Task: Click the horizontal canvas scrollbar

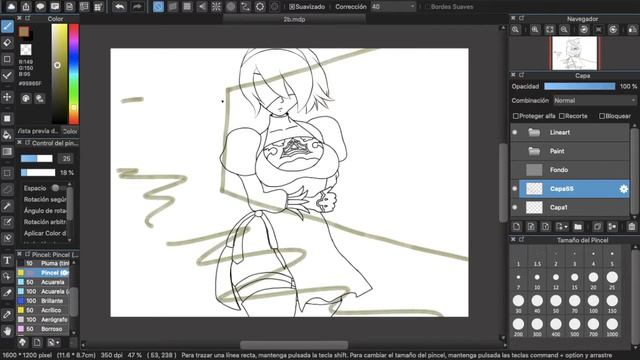Action: pyautogui.click(x=294, y=345)
